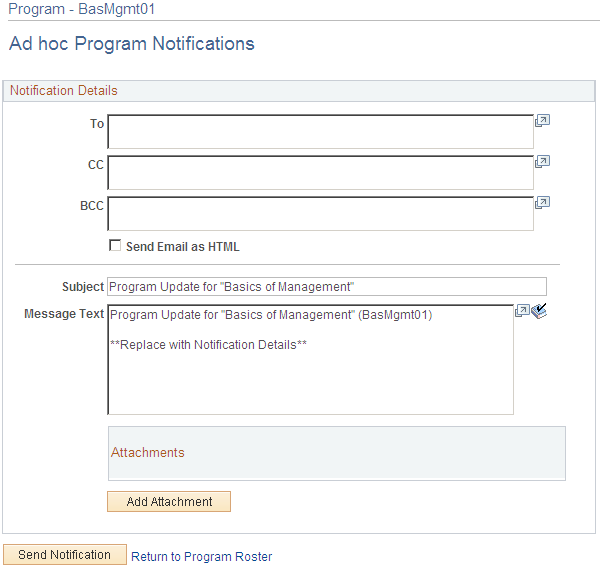This screenshot has height=567, width=600.
Task: Focus the Subject text field
Action: point(327,287)
